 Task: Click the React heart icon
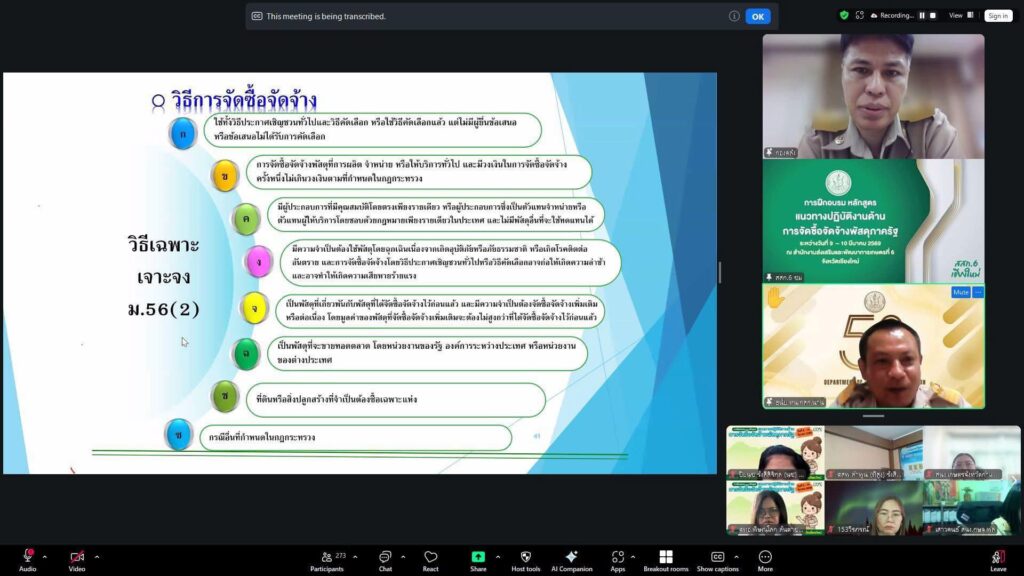coord(431,557)
